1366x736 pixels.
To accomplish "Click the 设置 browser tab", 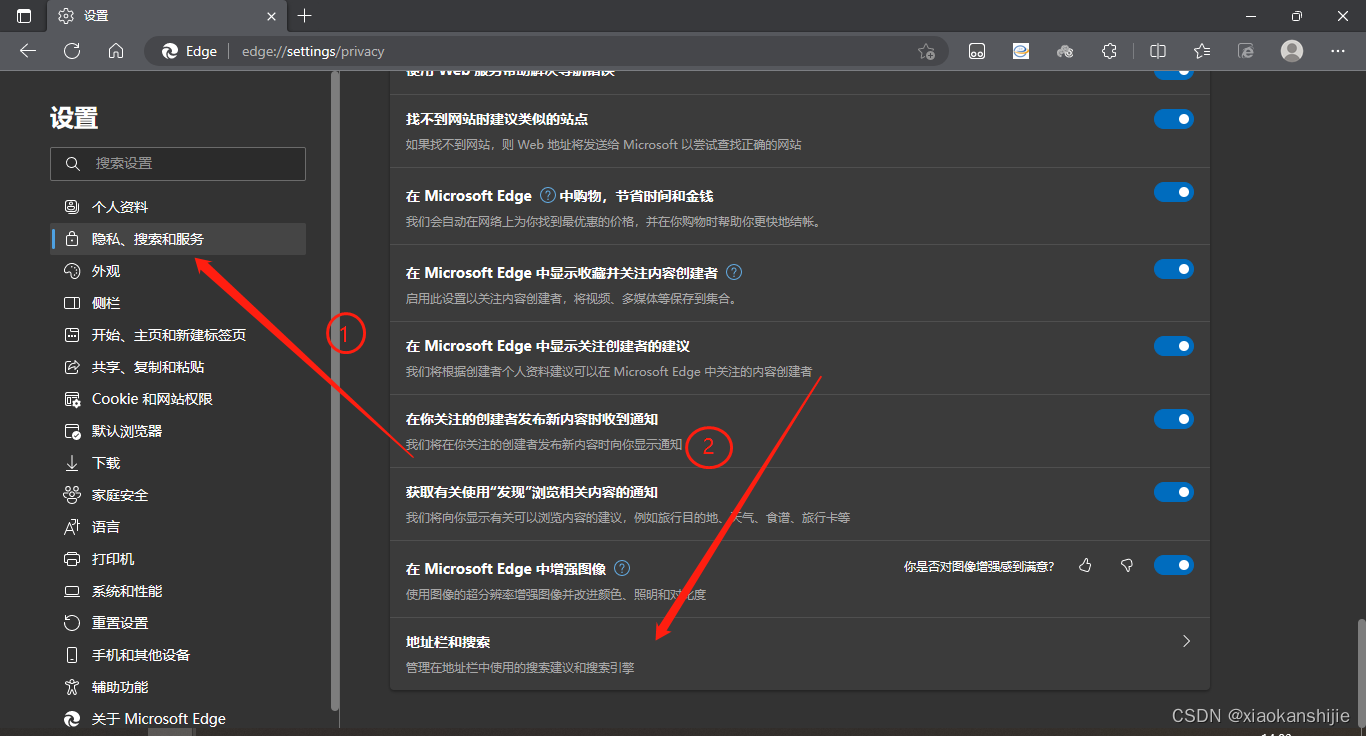I will (166, 16).
